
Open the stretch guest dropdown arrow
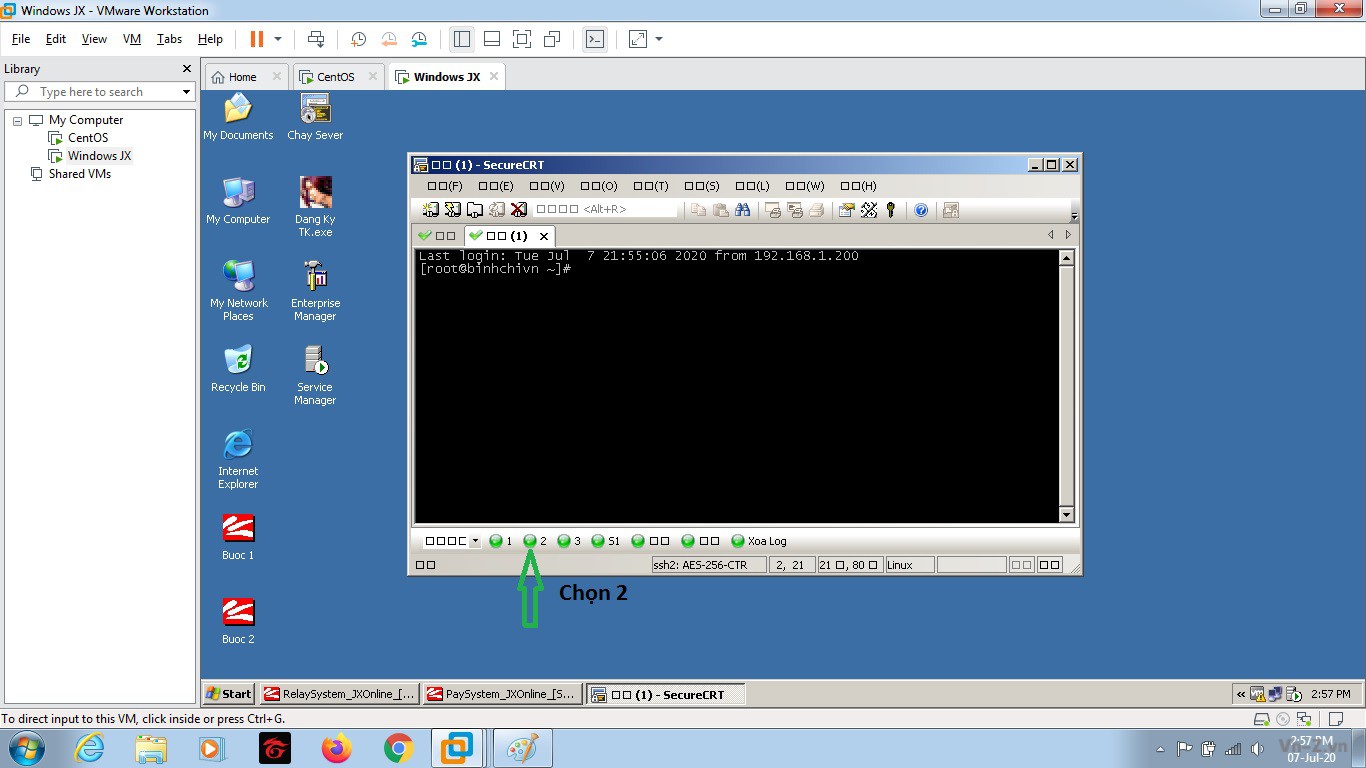click(659, 39)
